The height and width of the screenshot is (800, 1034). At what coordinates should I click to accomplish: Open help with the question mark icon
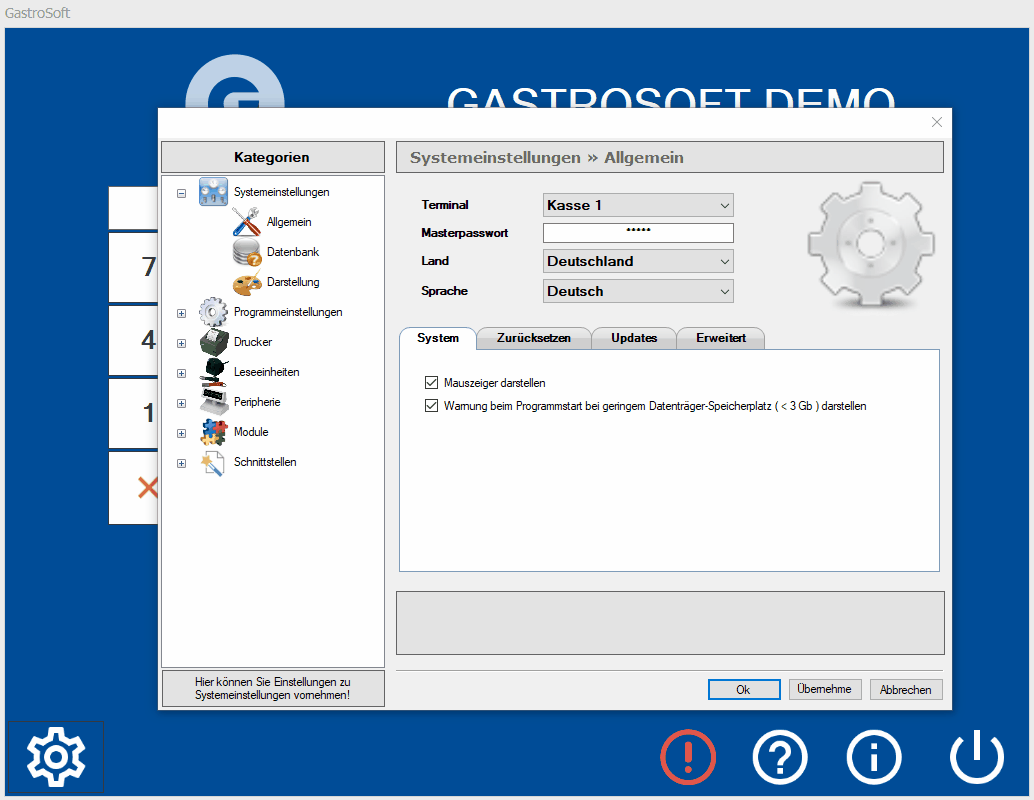pos(780,757)
